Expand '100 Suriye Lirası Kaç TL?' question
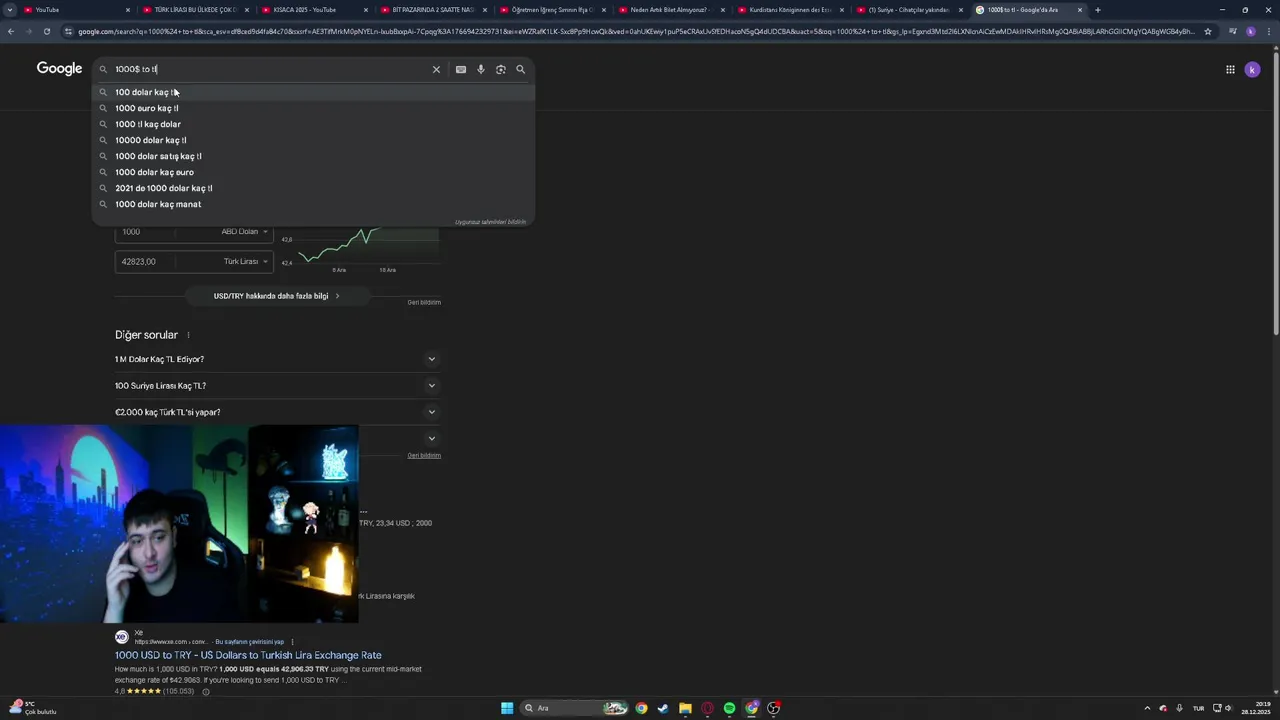Image resolution: width=1280 pixels, height=720 pixels. [277, 385]
